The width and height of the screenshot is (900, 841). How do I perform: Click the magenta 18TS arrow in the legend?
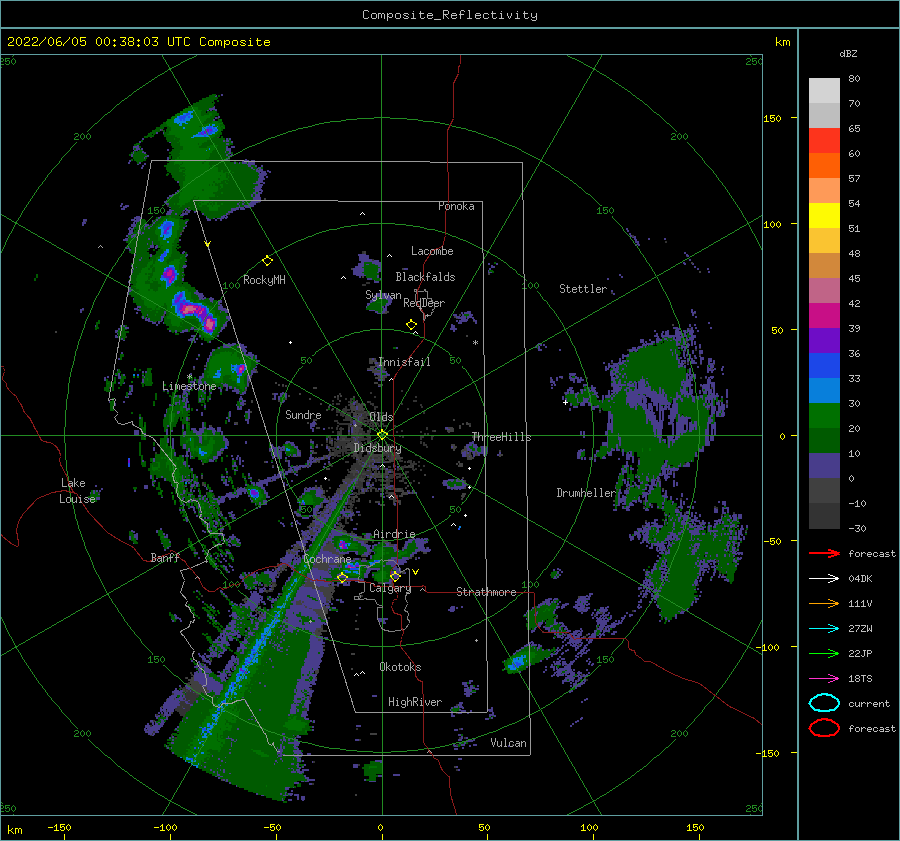pos(824,679)
